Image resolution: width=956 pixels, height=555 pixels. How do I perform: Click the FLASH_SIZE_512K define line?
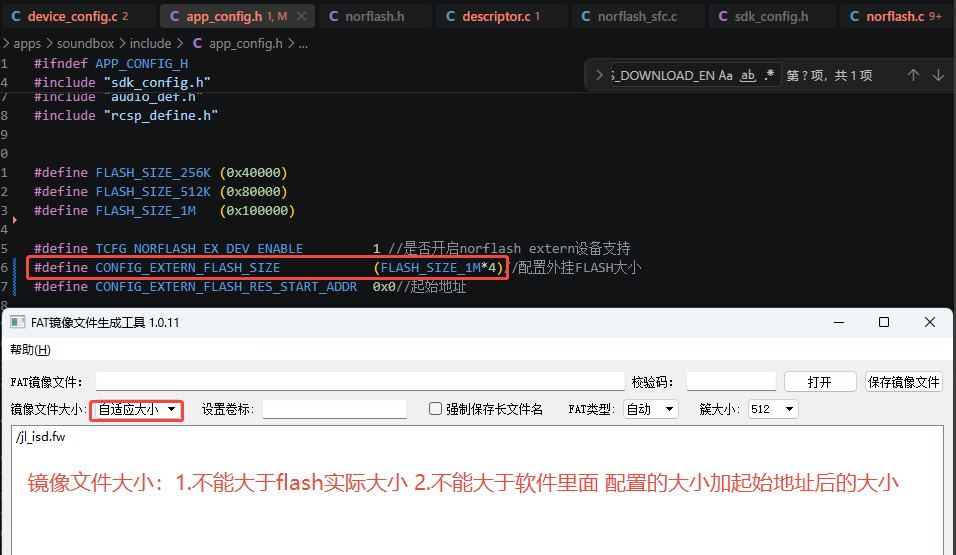(160, 192)
